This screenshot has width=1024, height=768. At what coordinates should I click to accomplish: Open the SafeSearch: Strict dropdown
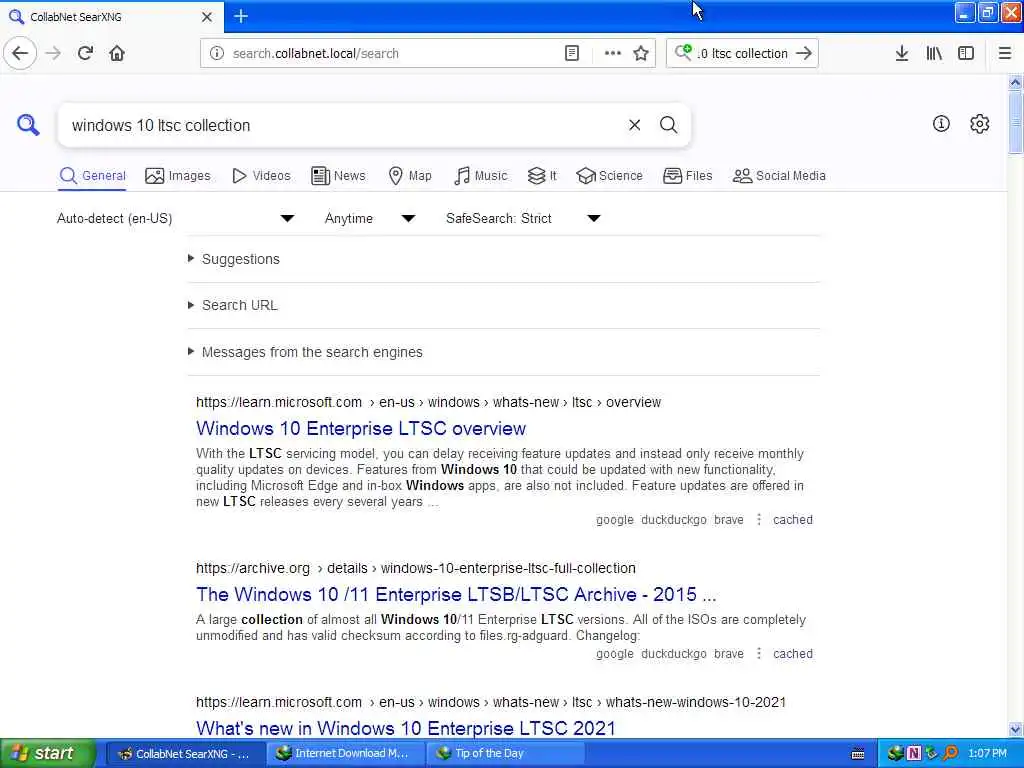tap(522, 218)
